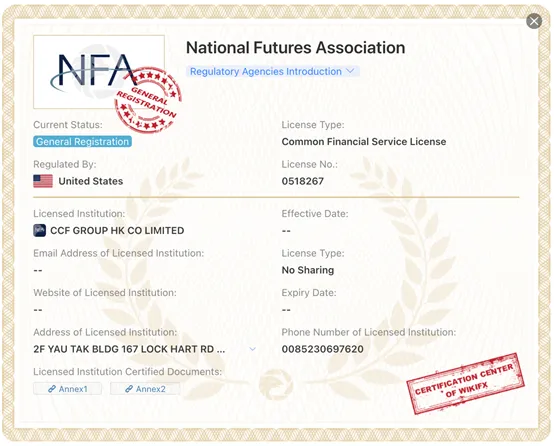Close the license certificate popup

[x=534, y=21]
